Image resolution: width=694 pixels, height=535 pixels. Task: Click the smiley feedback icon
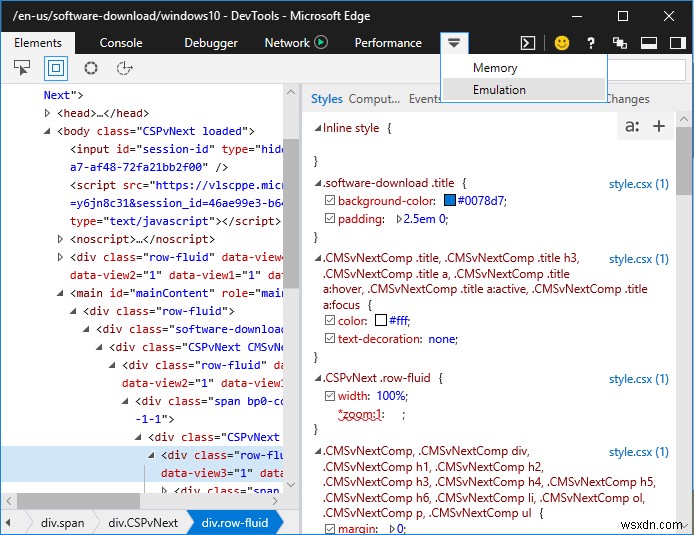[562, 43]
